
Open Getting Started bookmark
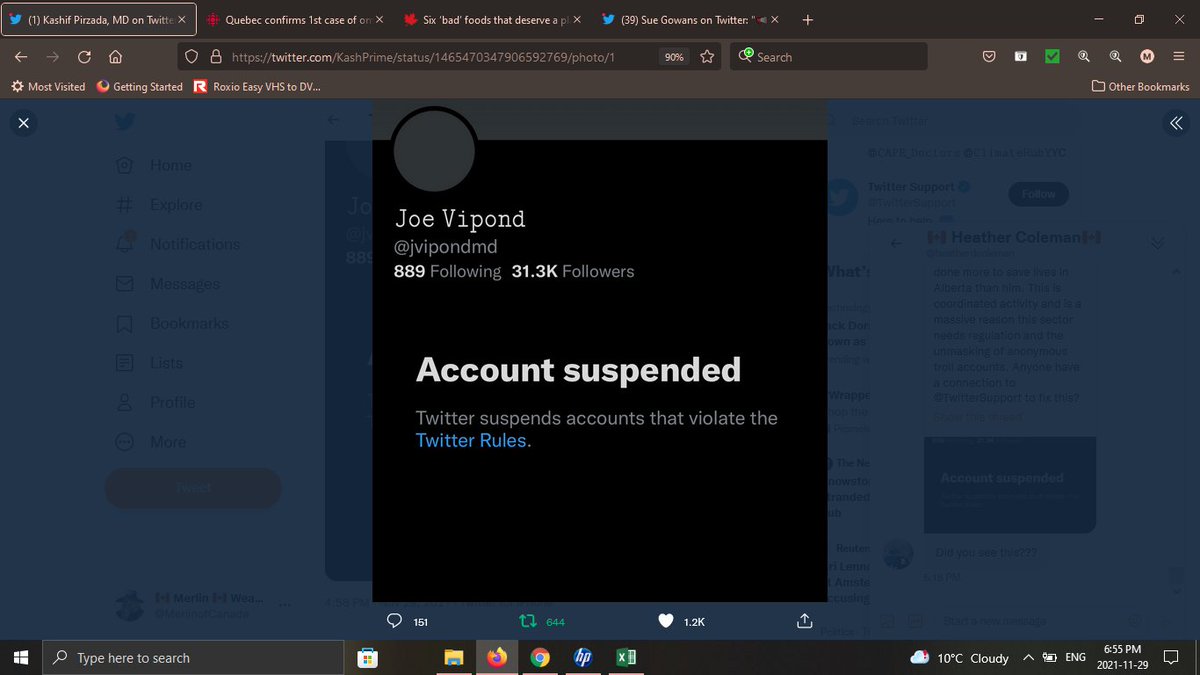140,87
